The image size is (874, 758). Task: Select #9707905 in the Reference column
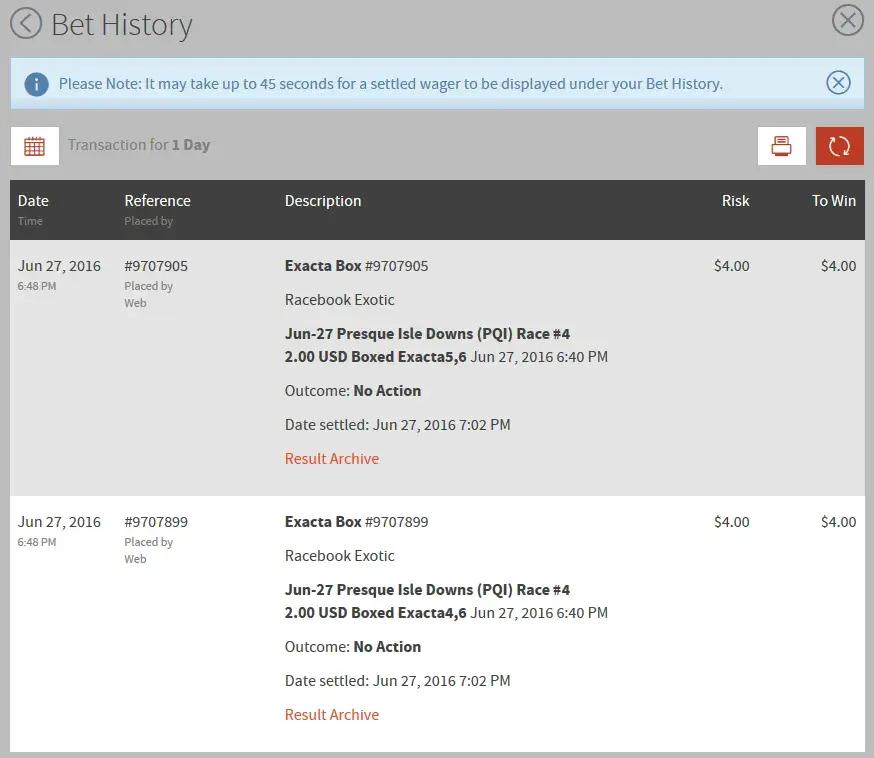pos(156,266)
